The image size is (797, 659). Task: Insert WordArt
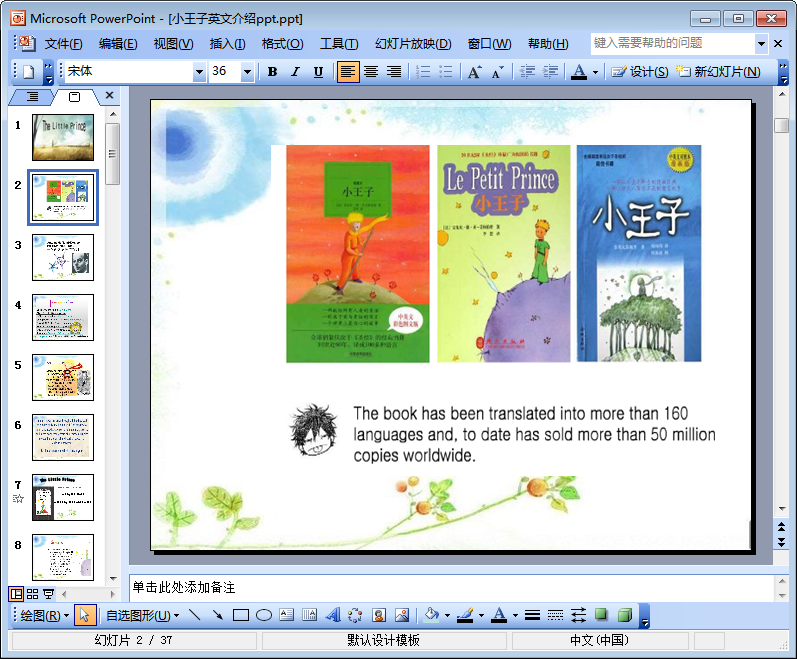(332, 615)
